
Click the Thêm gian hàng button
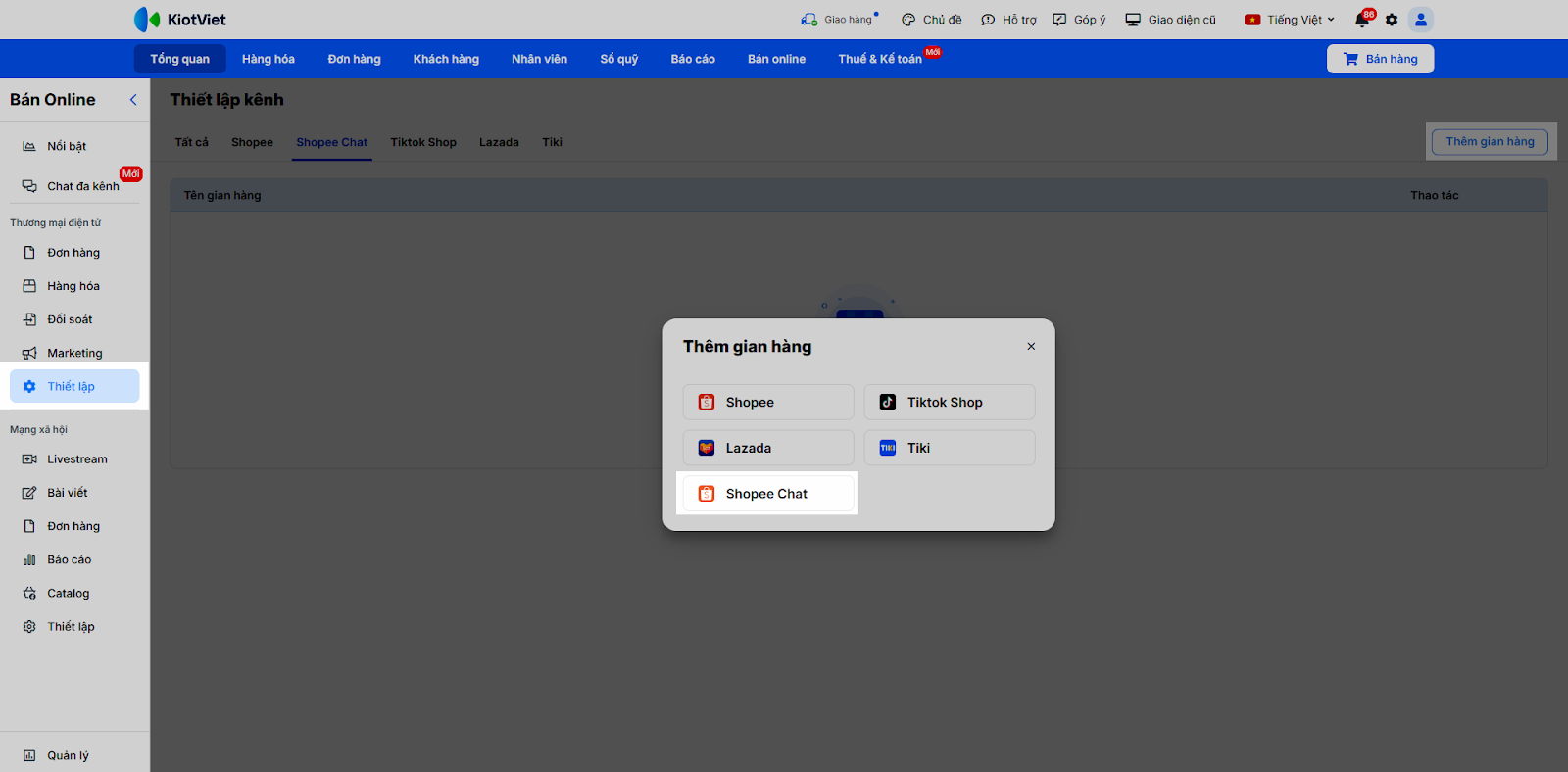[1490, 142]
